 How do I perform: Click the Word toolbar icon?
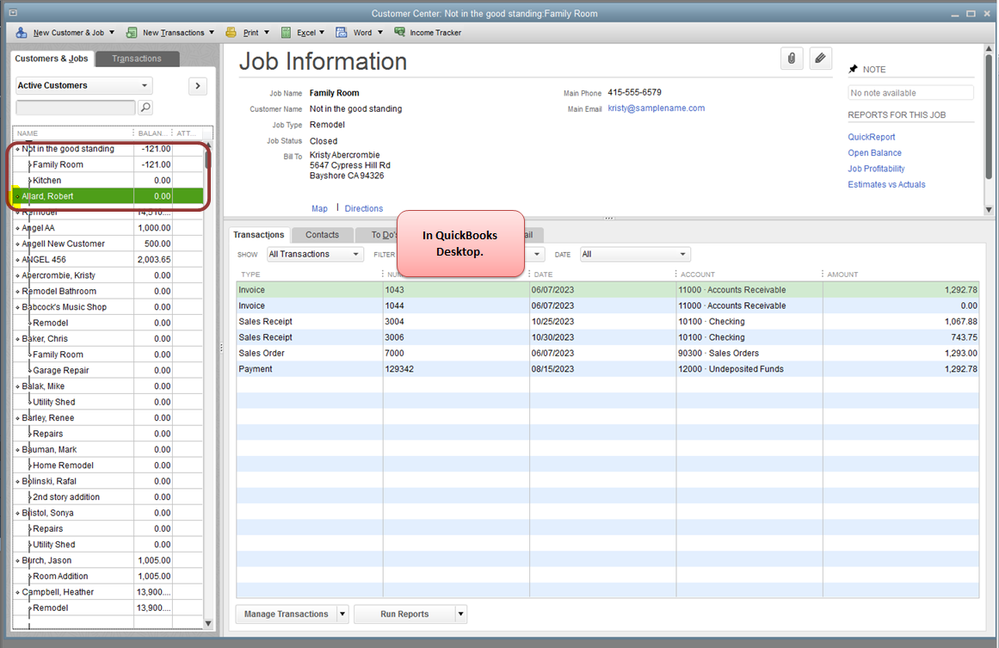[341, 32]
